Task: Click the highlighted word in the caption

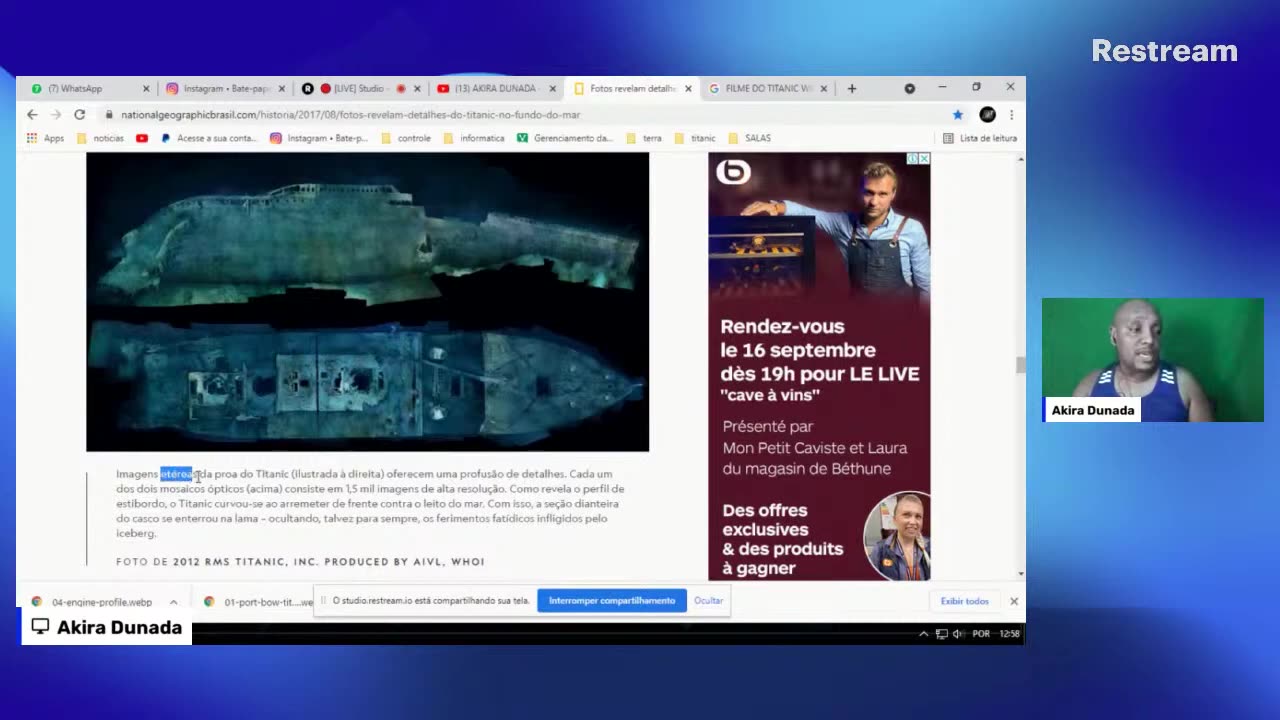Action: click(x=176, y=474)
